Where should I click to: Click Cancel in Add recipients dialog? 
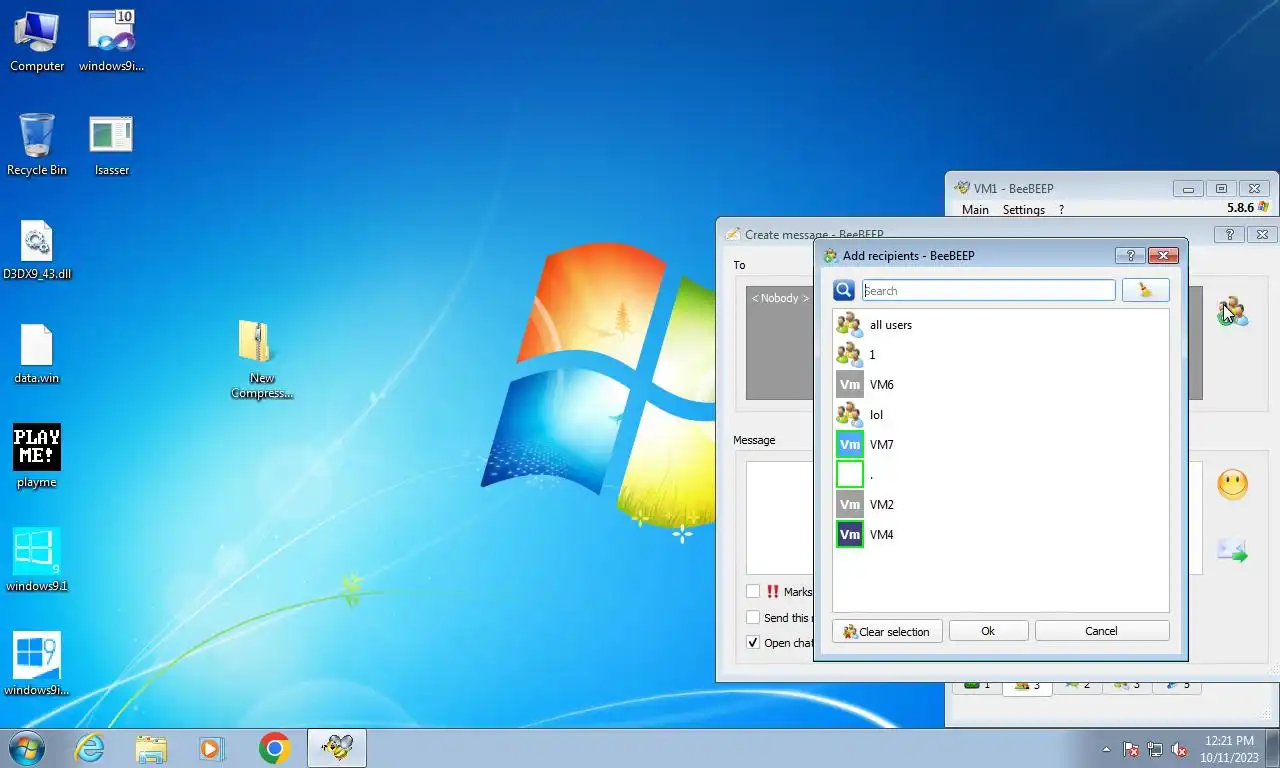(1102, 631)
